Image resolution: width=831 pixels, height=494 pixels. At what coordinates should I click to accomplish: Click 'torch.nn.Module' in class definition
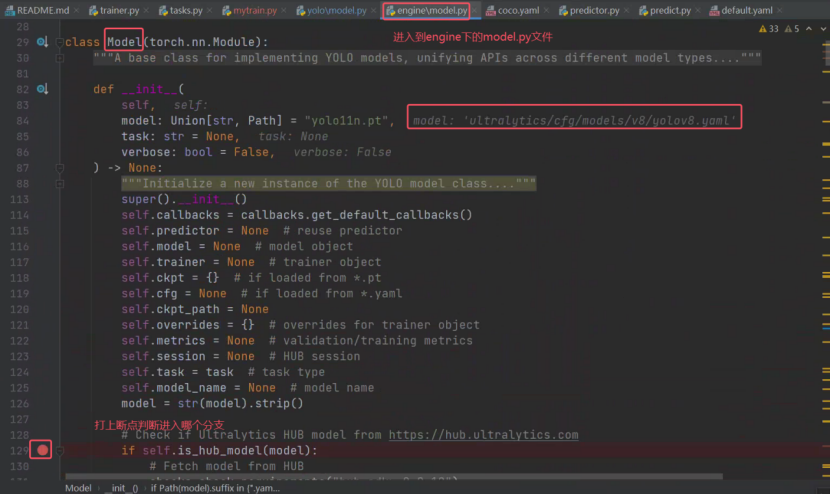point(202,42)
